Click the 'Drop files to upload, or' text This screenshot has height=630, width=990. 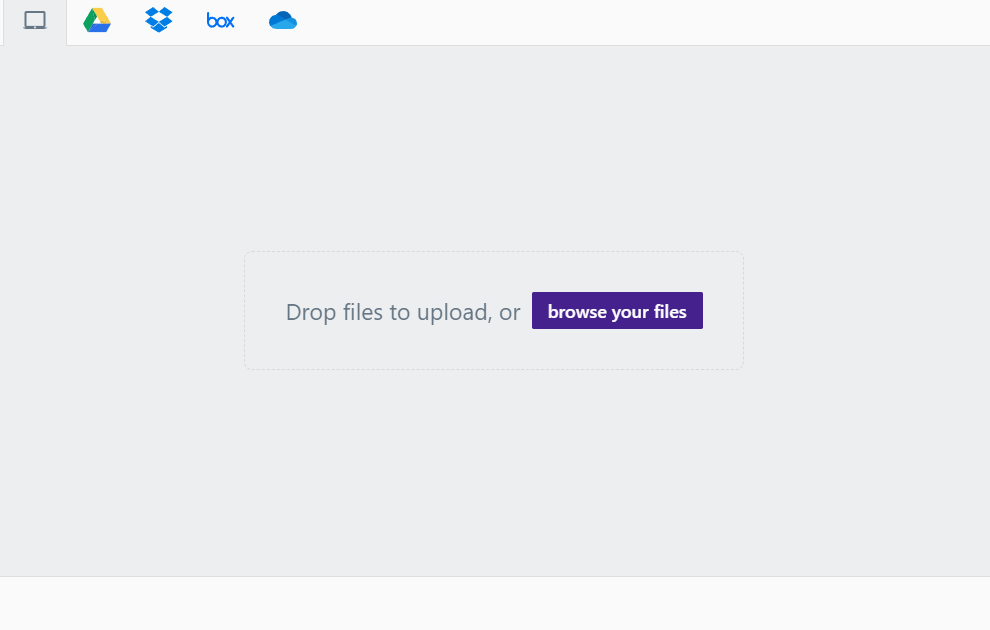403,312
